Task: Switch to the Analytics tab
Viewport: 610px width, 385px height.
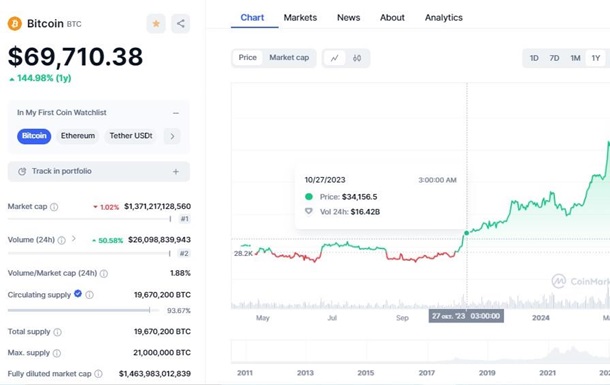Action: coord(443,18)
